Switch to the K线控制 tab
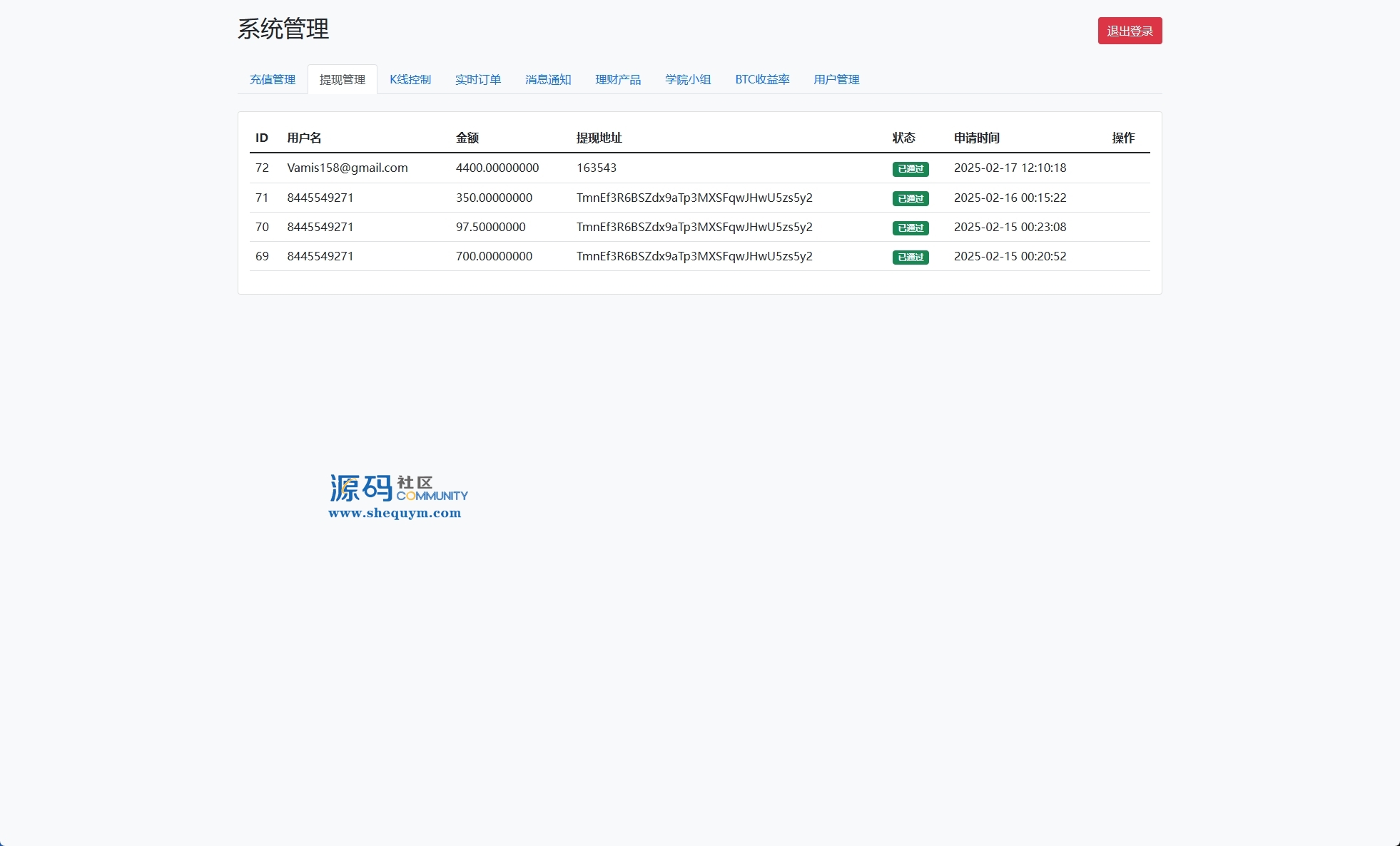Screen dimensions: 1400x846 (x=410, y=79)
